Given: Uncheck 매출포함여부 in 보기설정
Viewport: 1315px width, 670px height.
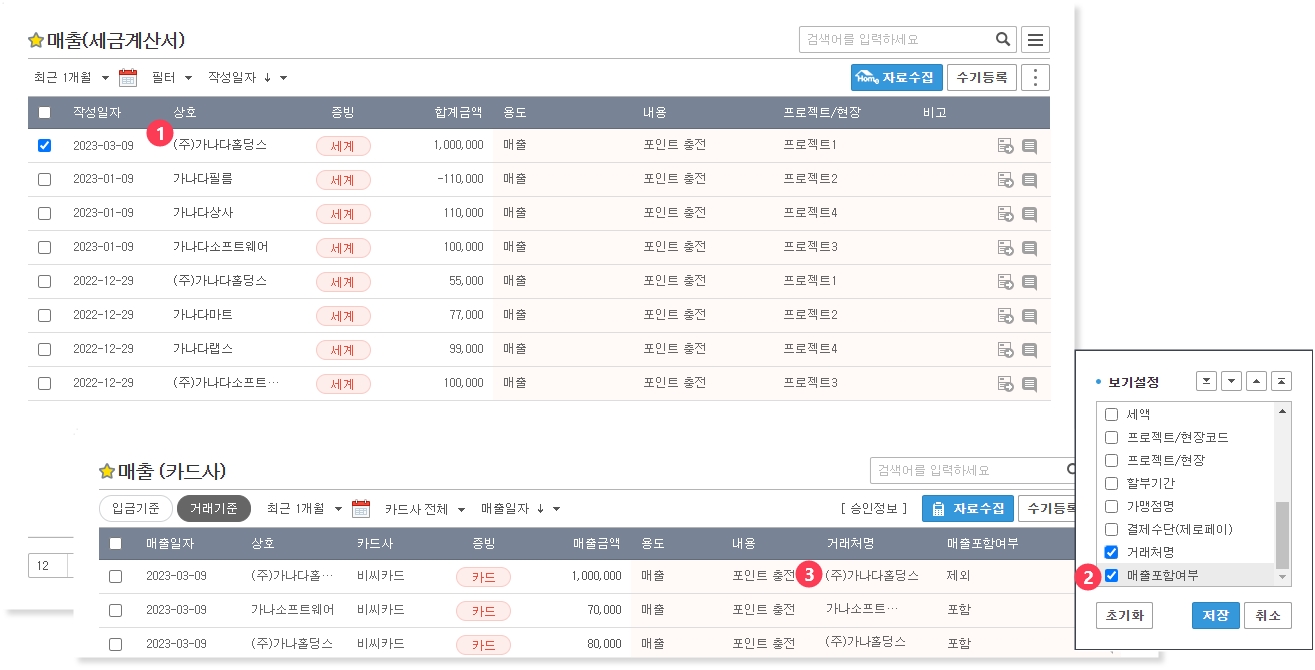Looking at the screenshot, I should point(1111,575).
